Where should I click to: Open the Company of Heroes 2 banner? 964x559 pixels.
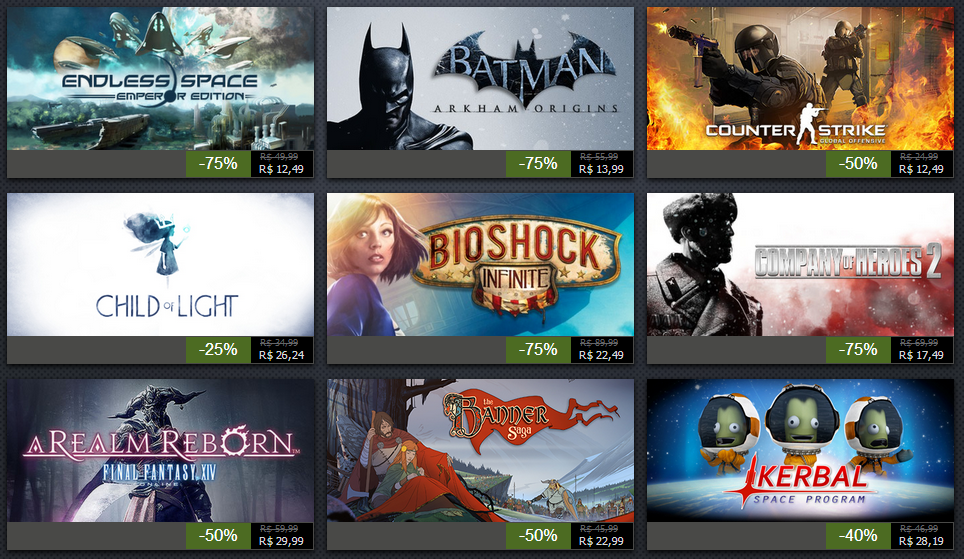800,264
